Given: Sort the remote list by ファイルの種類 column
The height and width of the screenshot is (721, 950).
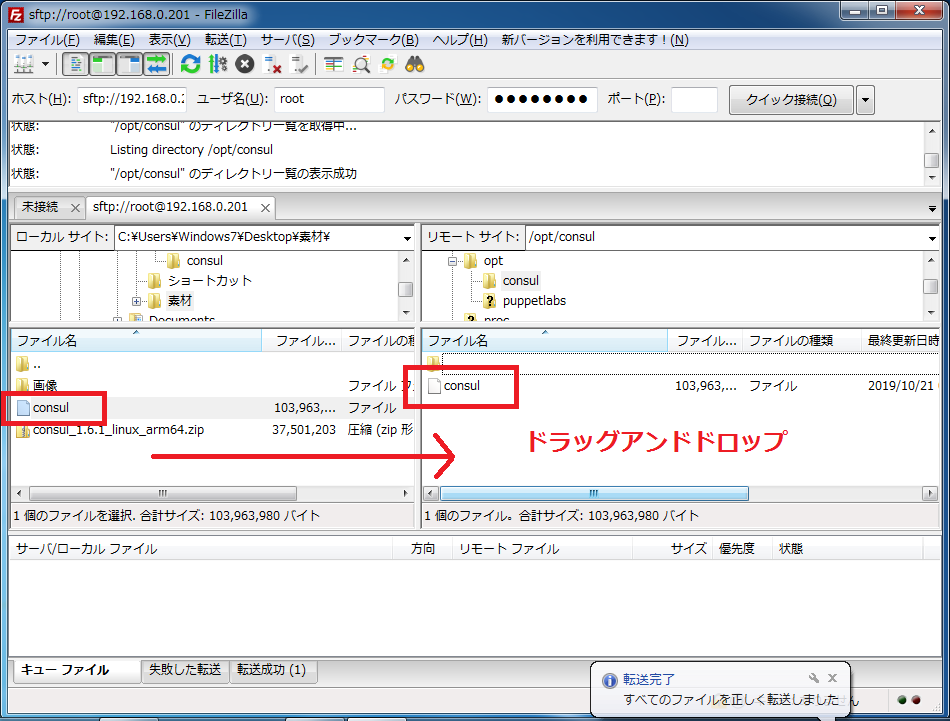Looking at the screenshot, I should (x=802, y=341).
